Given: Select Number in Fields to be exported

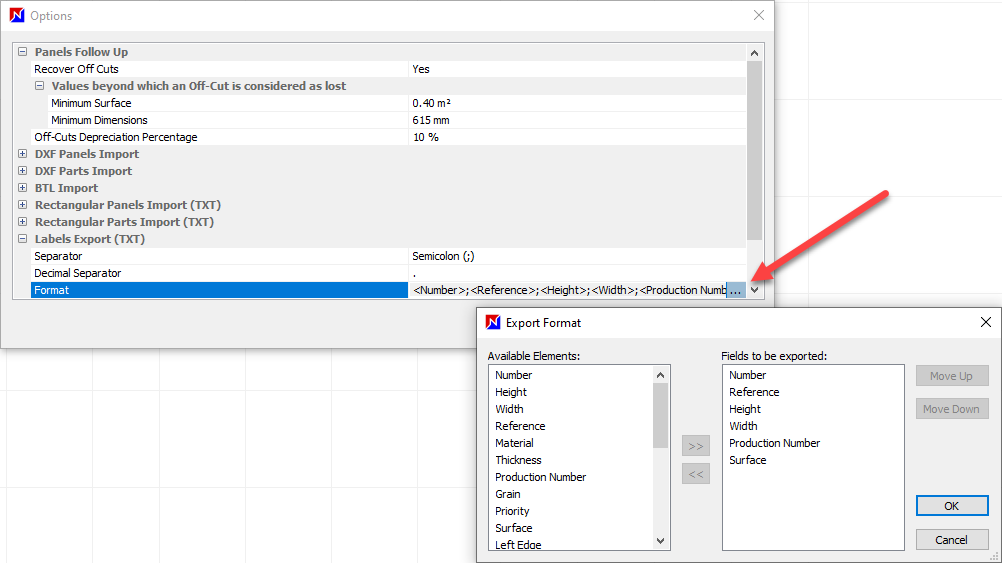Looking at the screenshot, I should 748,375.
